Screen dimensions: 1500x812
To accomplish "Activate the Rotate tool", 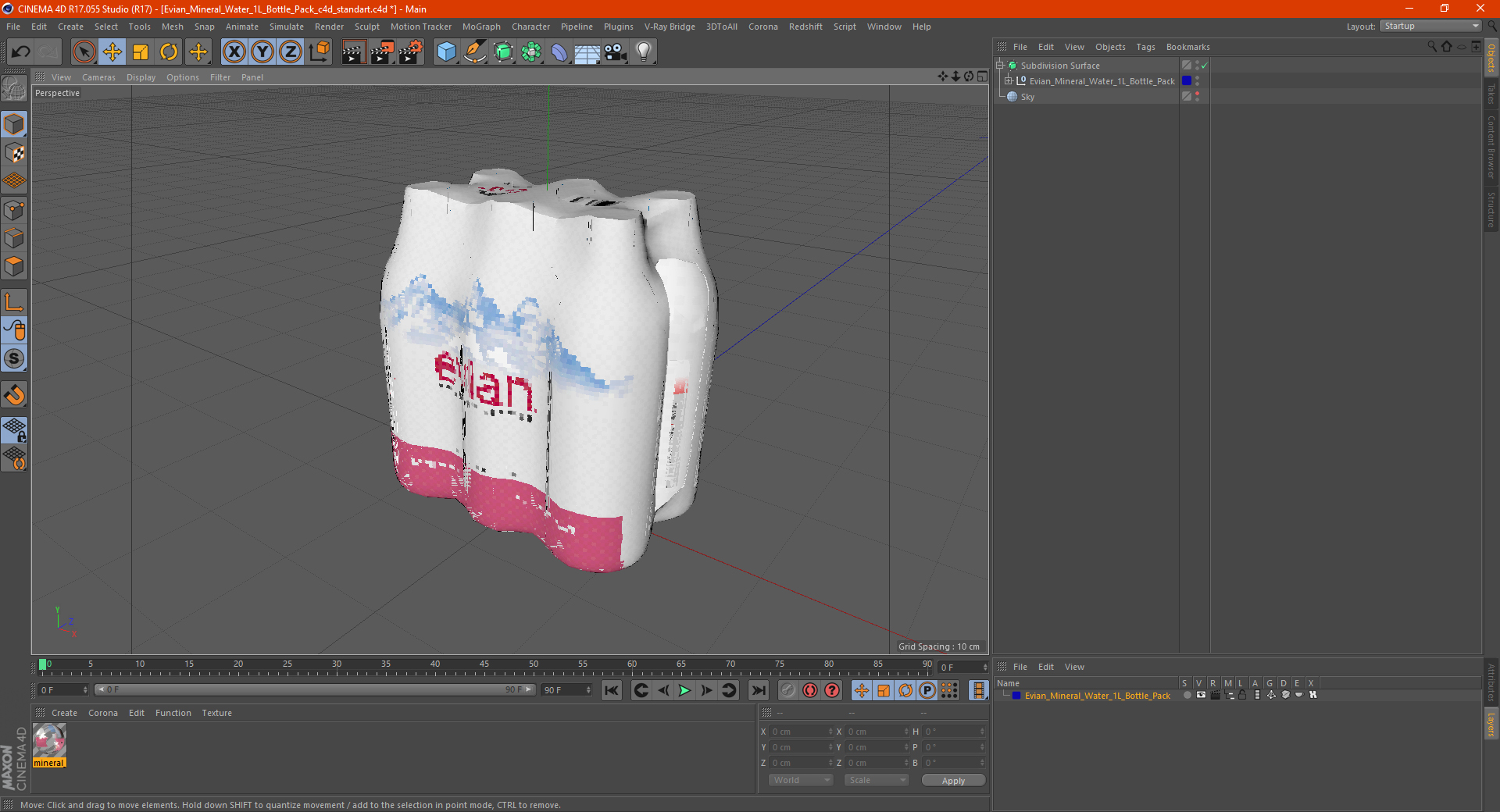I will pyautogui.click(x=169, y=52).
